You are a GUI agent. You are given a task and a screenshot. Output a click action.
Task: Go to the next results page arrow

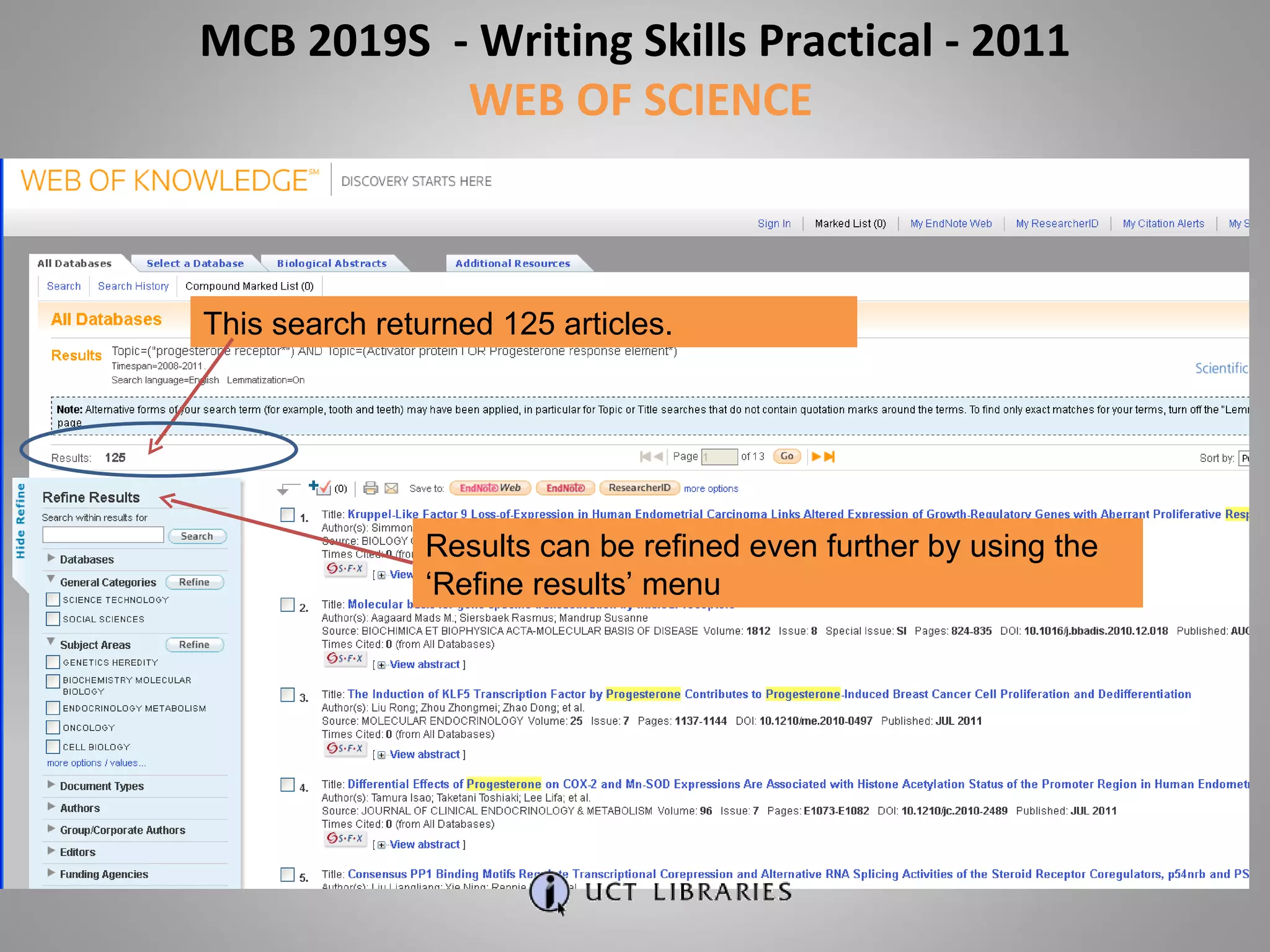point(816,457)
